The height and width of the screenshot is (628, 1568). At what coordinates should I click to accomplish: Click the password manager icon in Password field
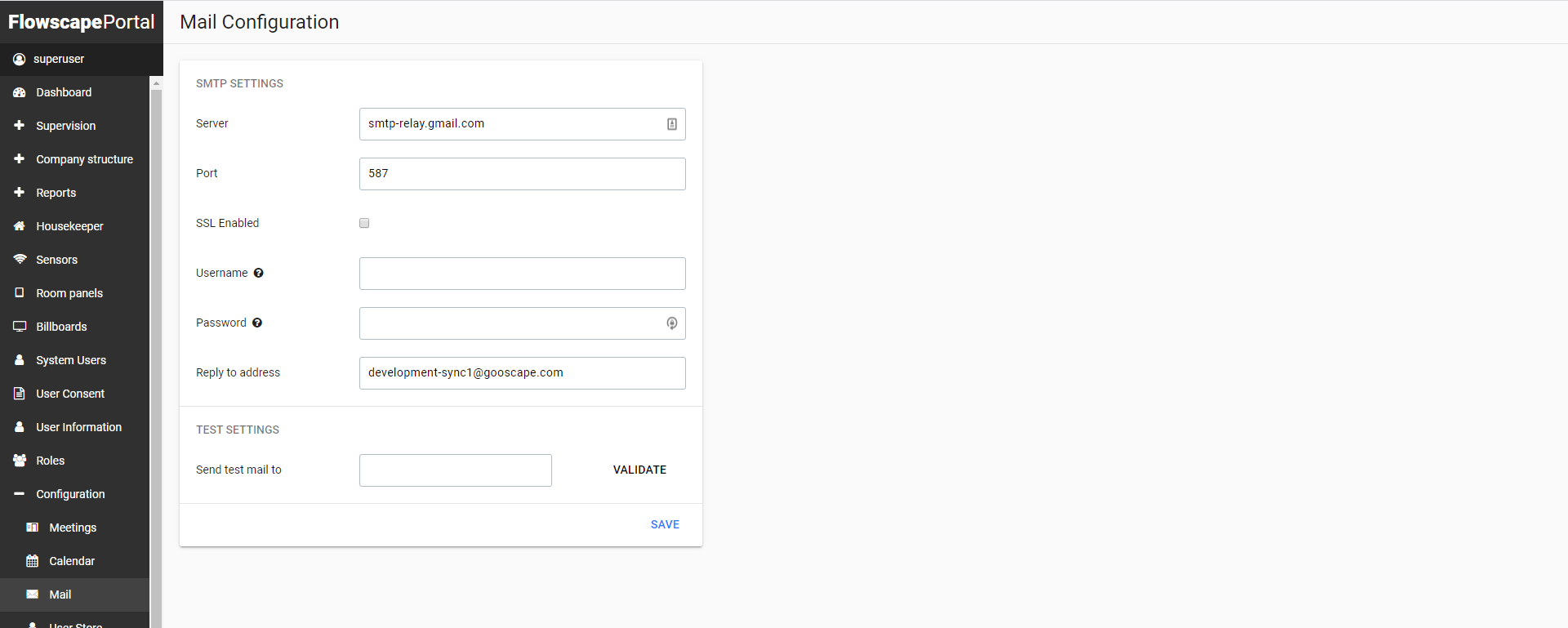(672, 323)
